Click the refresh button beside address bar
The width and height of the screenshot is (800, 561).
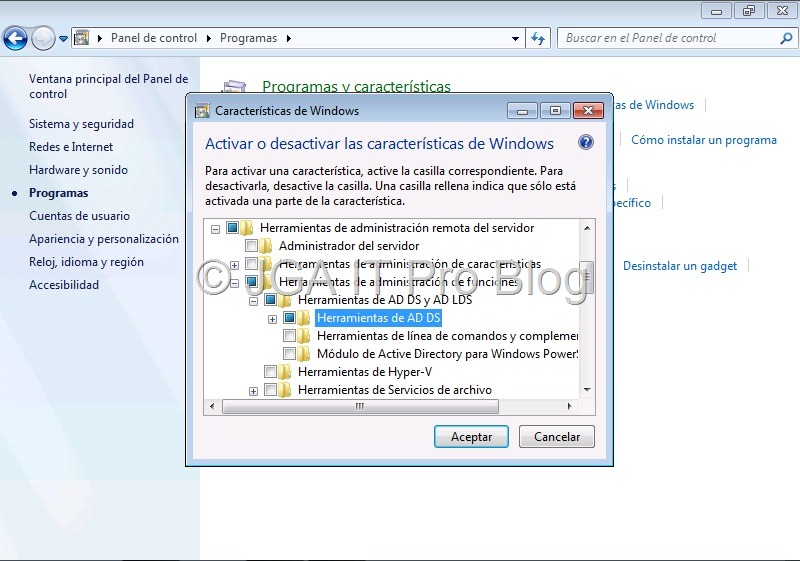click(538, 39)
